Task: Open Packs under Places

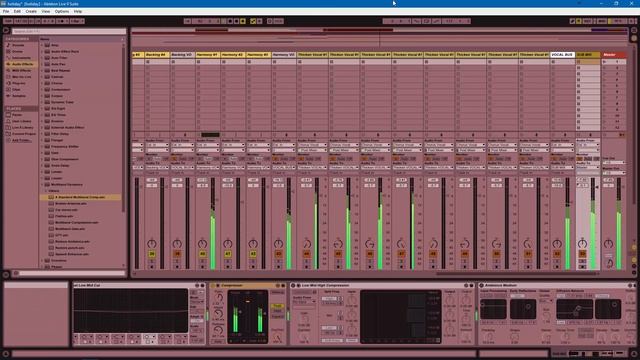Action: click(x=17, y=115)
